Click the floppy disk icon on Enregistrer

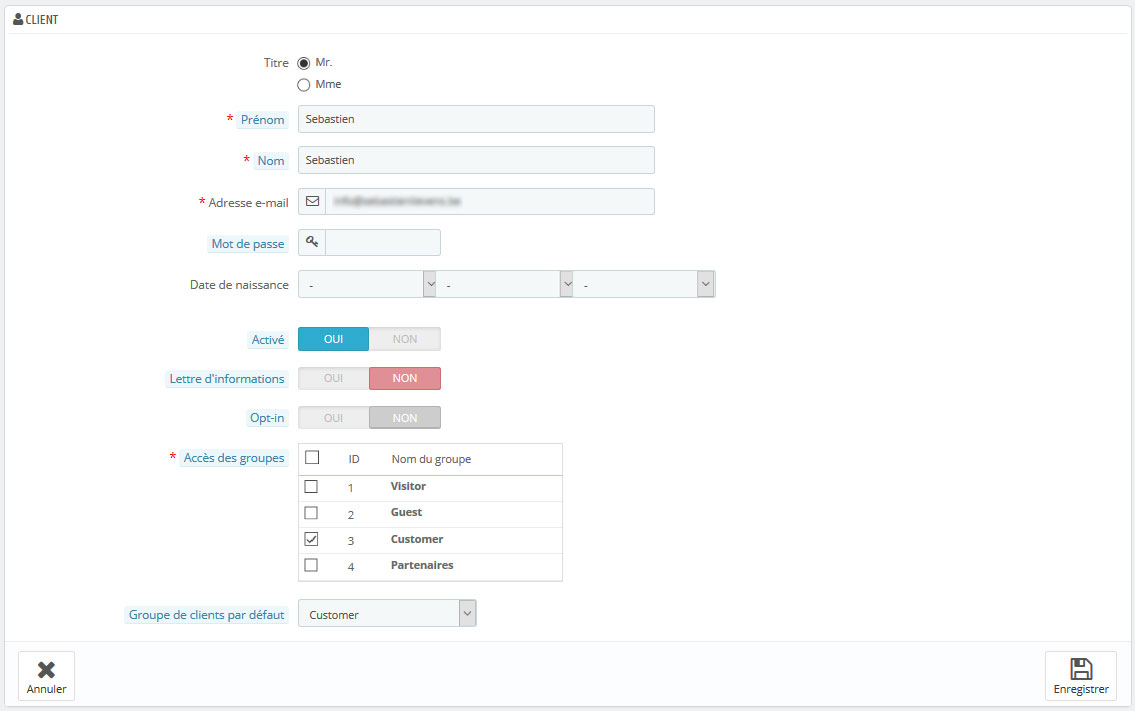click(x=1081, y=668)
